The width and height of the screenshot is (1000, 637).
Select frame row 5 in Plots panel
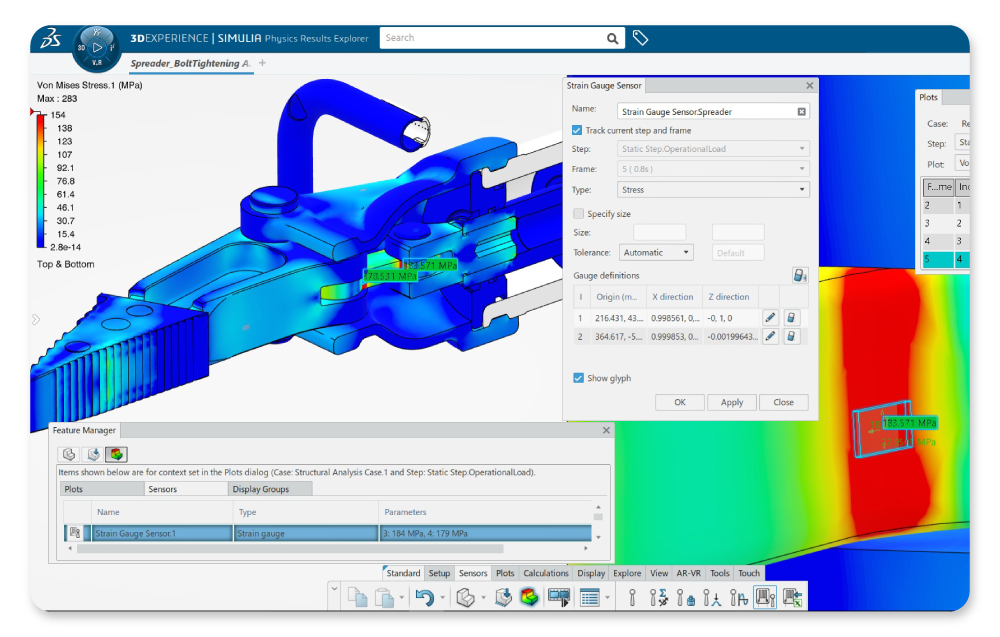pos(946,259)
